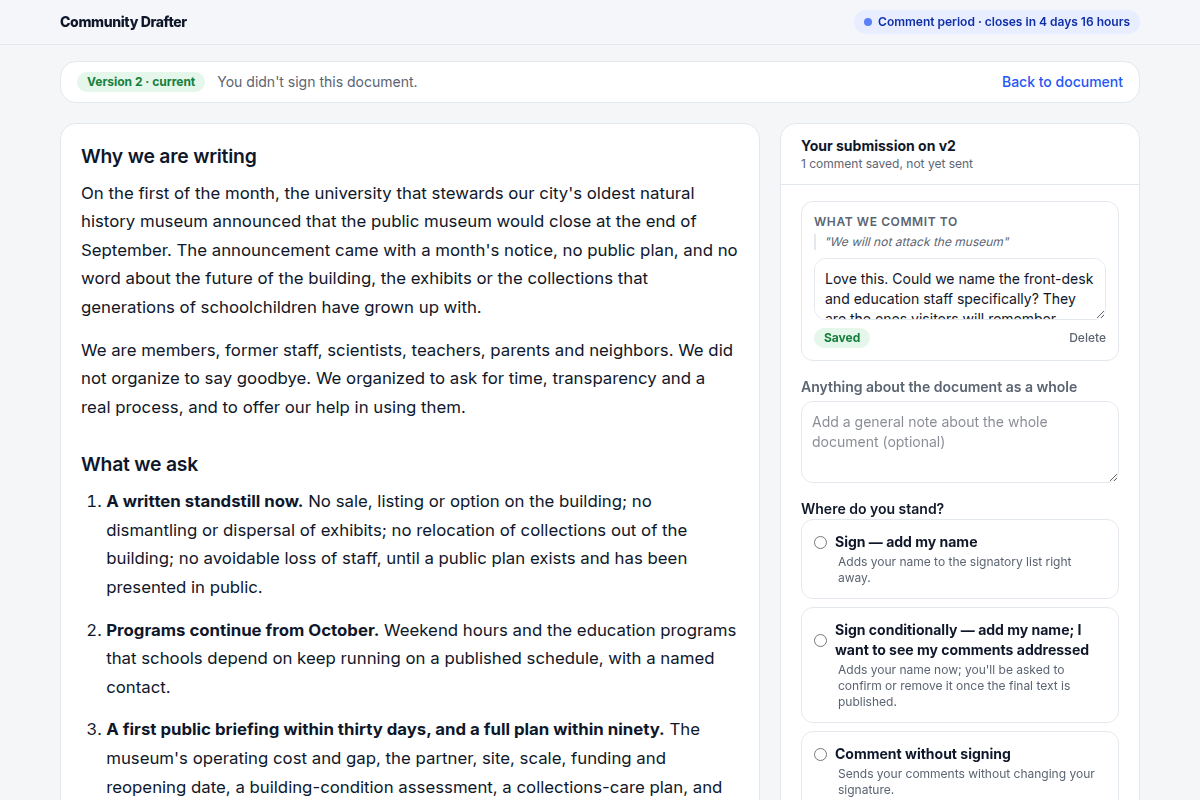Click the What we ask heading
Viewport: 1200px width, 800px height.
click(x=140, y=464)
